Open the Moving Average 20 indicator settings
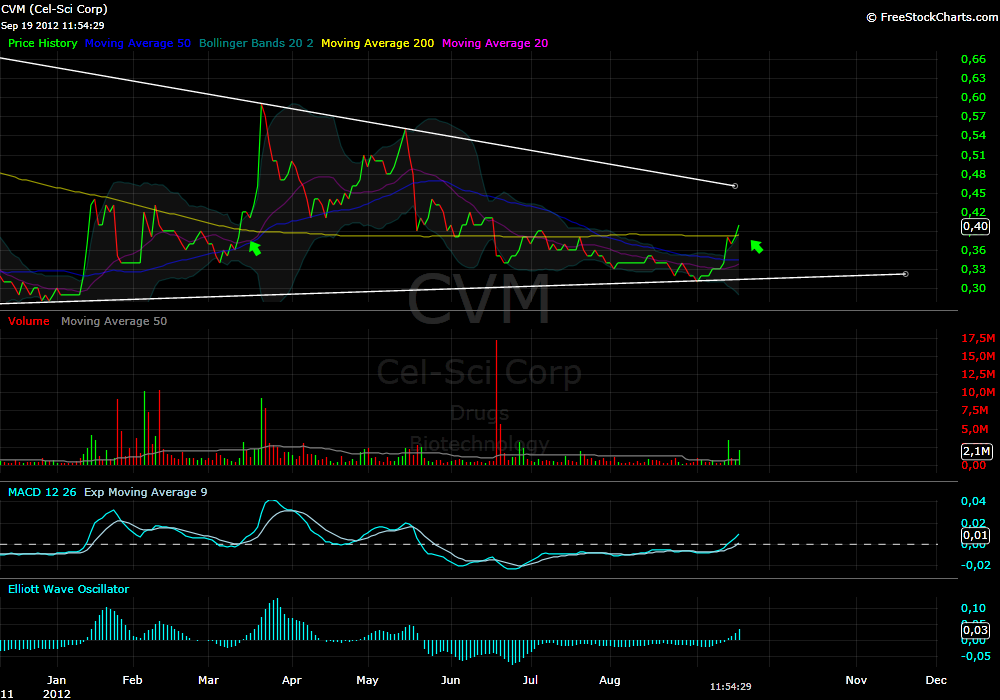 494,43
